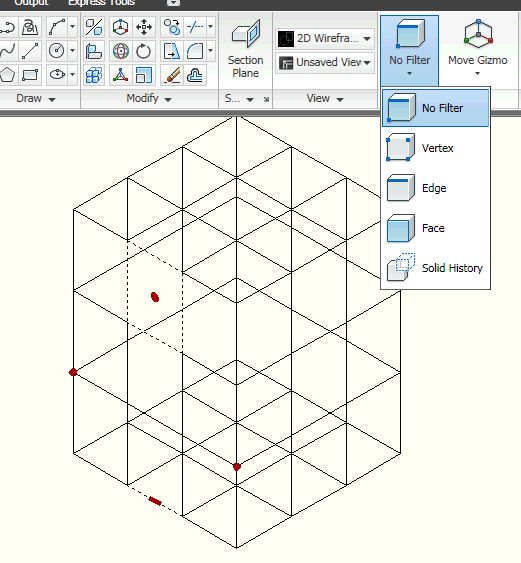
Task: Switch to the Output ribbon tab
Action: coord(31,3)
